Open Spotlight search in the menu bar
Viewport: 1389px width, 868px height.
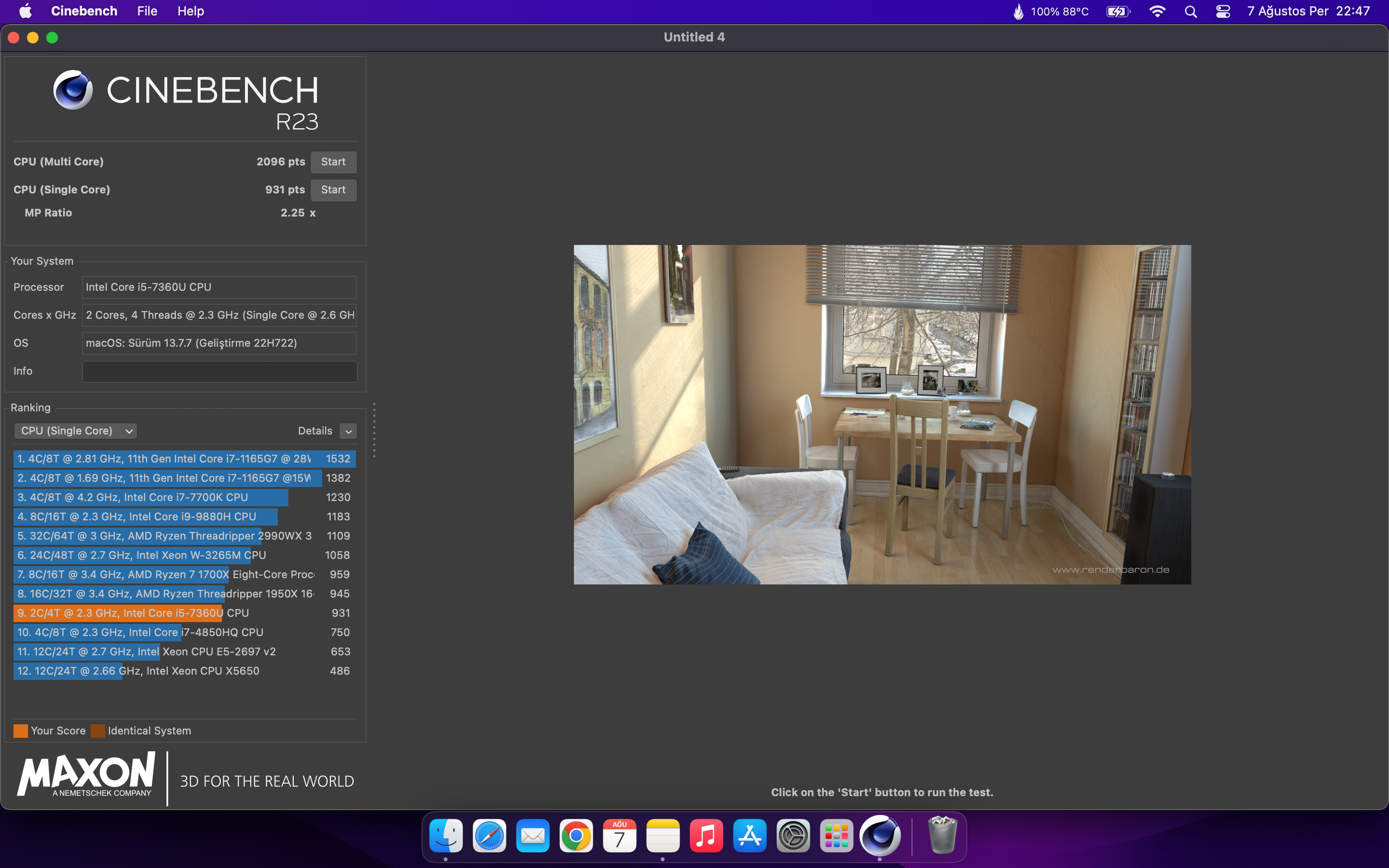[1190, 12]
